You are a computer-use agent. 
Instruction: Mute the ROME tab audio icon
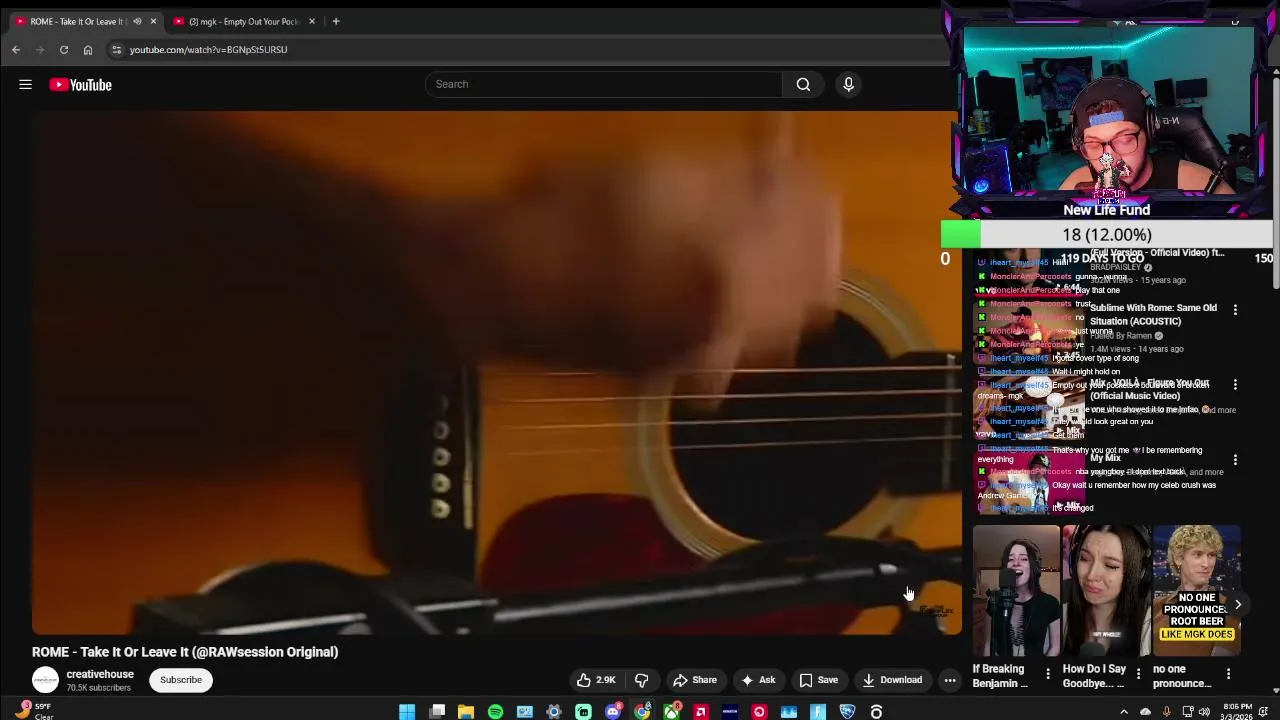coord(137,21)
